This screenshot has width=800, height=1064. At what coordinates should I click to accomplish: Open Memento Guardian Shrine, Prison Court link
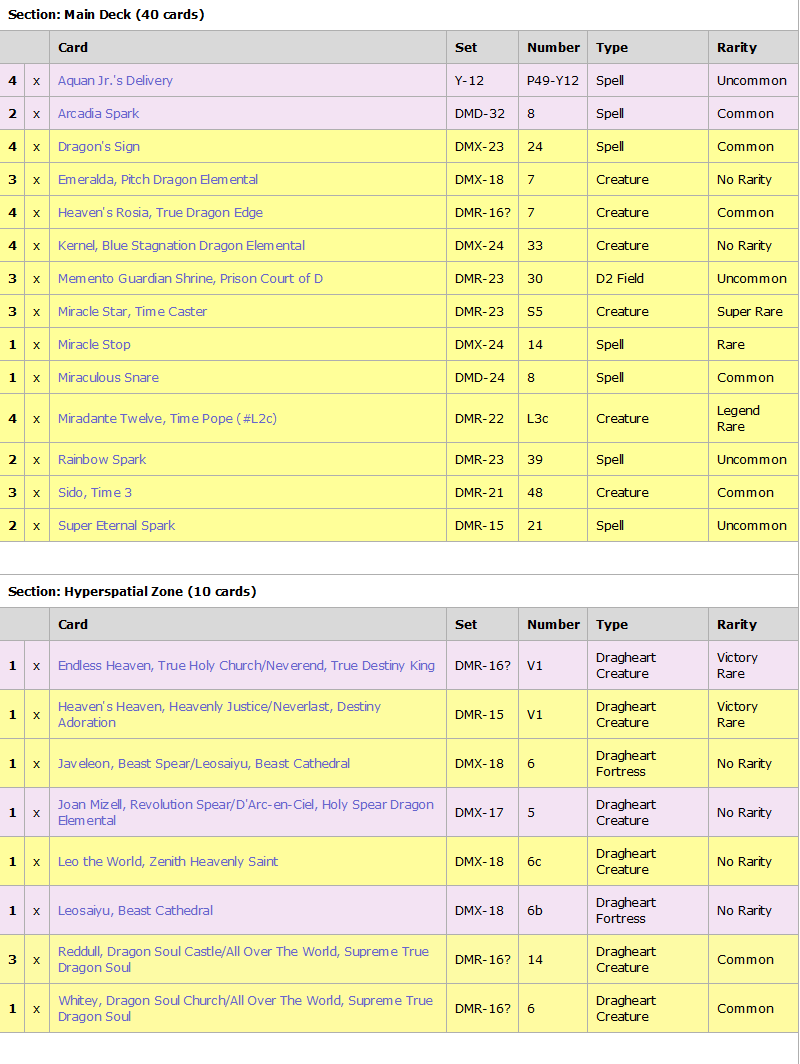[190, 279]
